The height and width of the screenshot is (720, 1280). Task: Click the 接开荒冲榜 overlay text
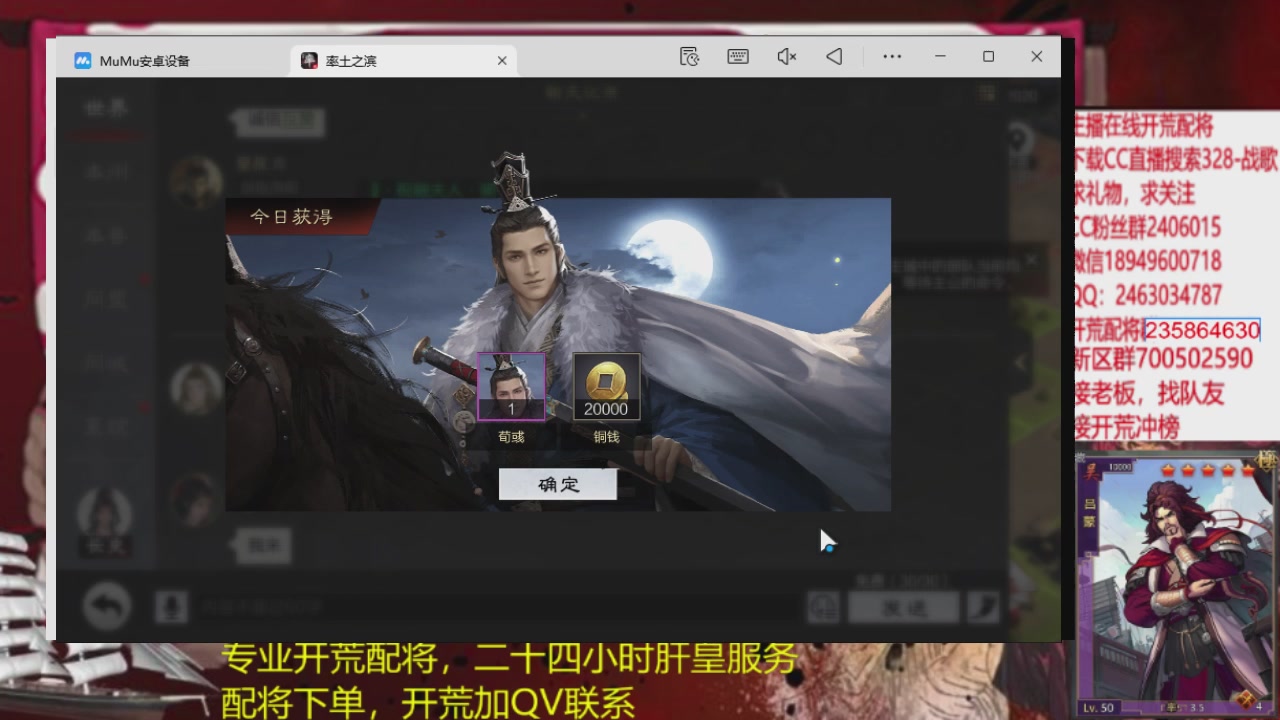[x=1127, y=427]
